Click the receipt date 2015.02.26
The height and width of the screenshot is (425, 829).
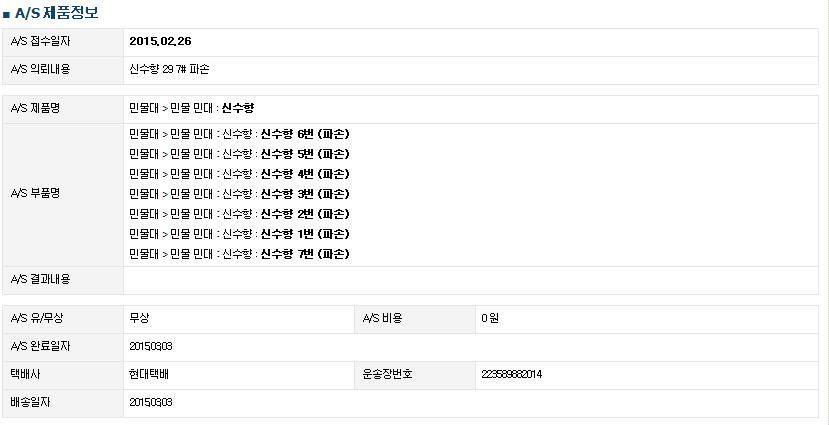[x=156, y=41]
